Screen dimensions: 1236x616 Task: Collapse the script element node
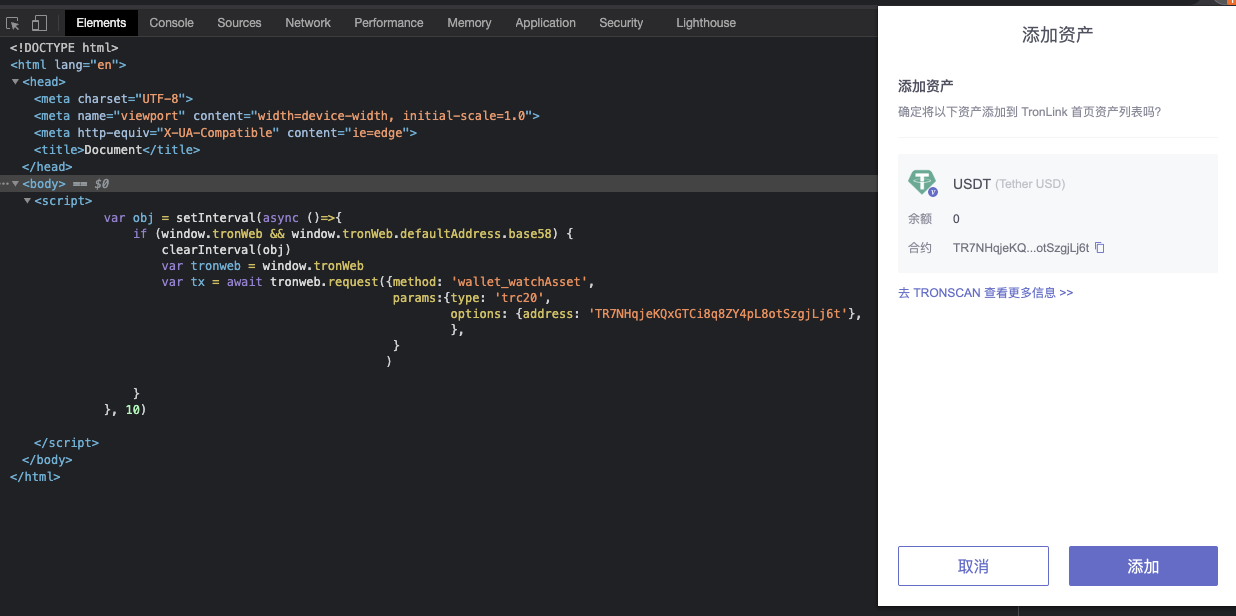coord(27,201)
